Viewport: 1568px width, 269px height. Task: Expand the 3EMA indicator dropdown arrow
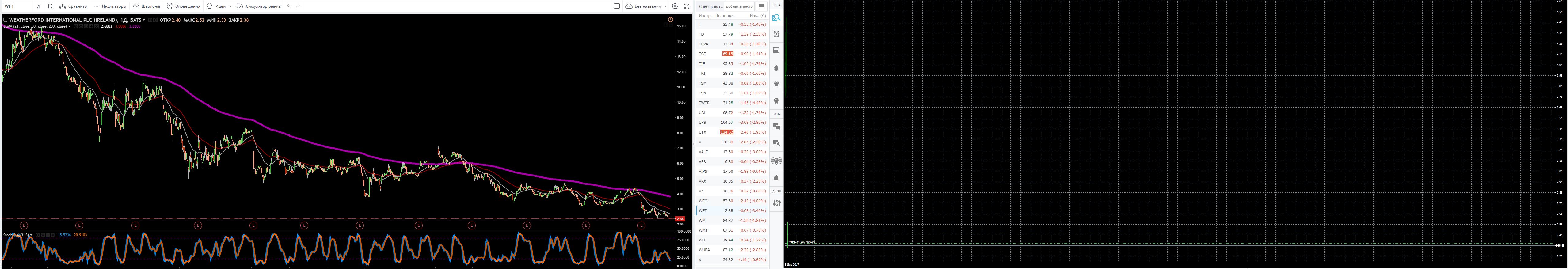[x=69, y=26]
